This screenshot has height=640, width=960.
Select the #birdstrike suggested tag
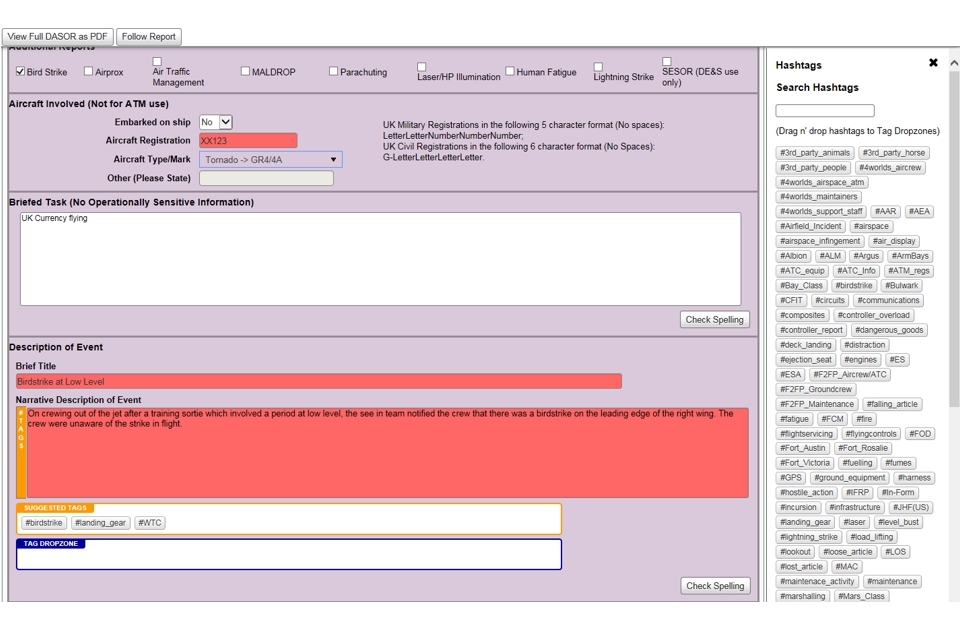(43, 523)
